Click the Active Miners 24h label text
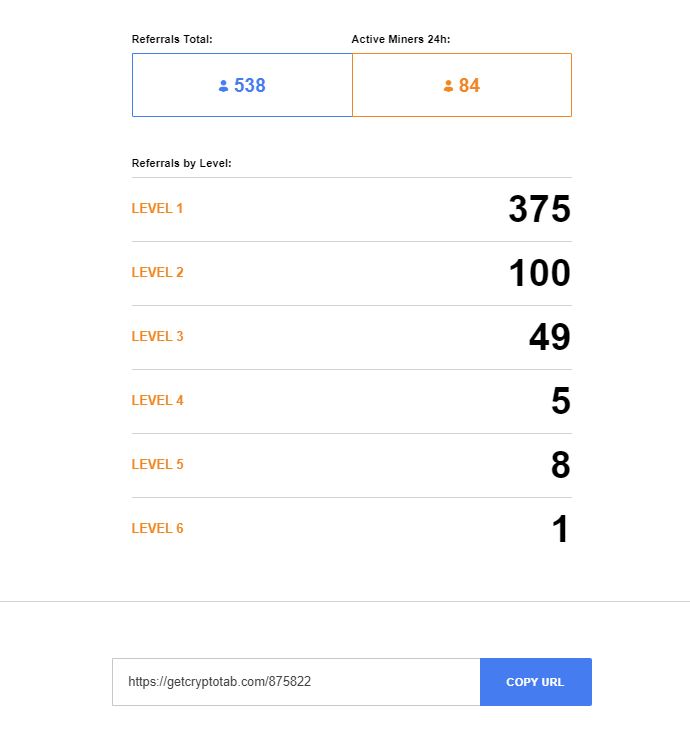This screenshot has height=730, width=690. pos(401,40)
